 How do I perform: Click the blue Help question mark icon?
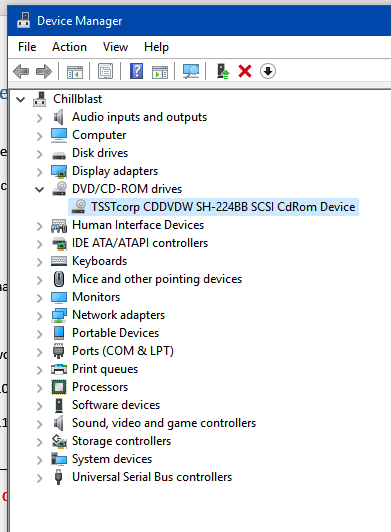coord(136,71)
